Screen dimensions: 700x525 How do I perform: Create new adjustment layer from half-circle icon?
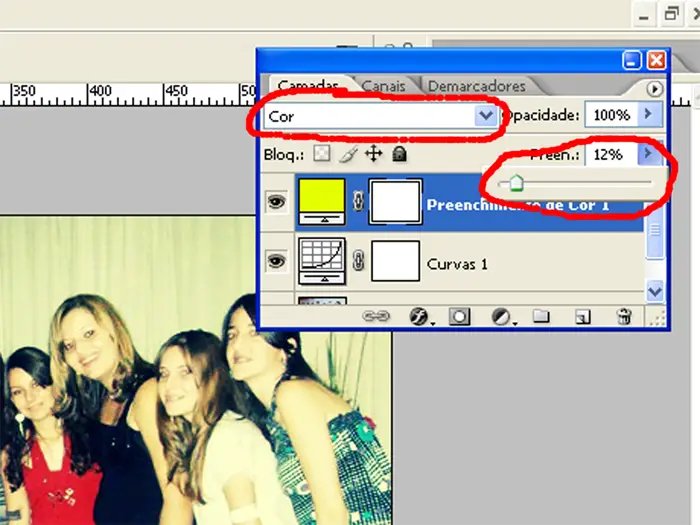tap(503, 317)
